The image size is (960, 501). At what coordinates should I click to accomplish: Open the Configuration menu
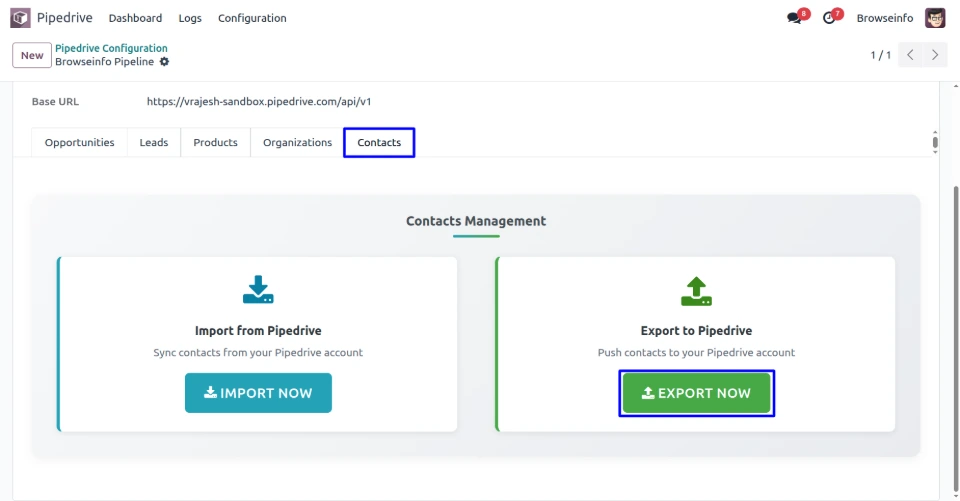(252, 18)
